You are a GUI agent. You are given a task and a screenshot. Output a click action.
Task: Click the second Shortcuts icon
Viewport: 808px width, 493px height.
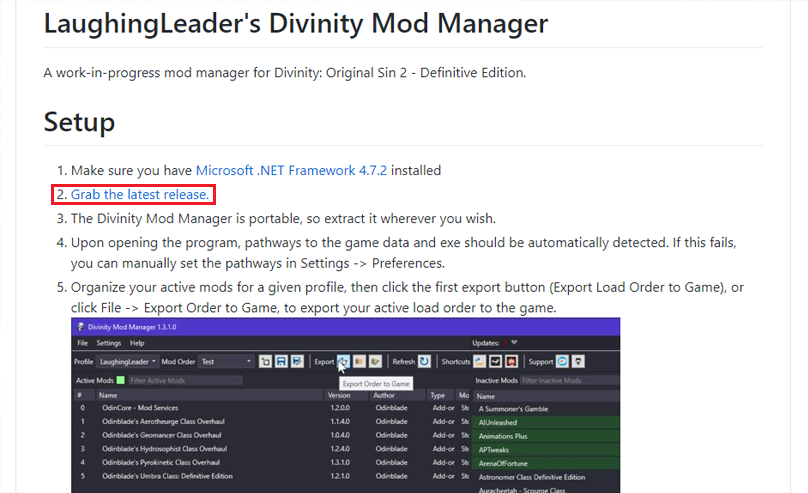coord(496,362)
